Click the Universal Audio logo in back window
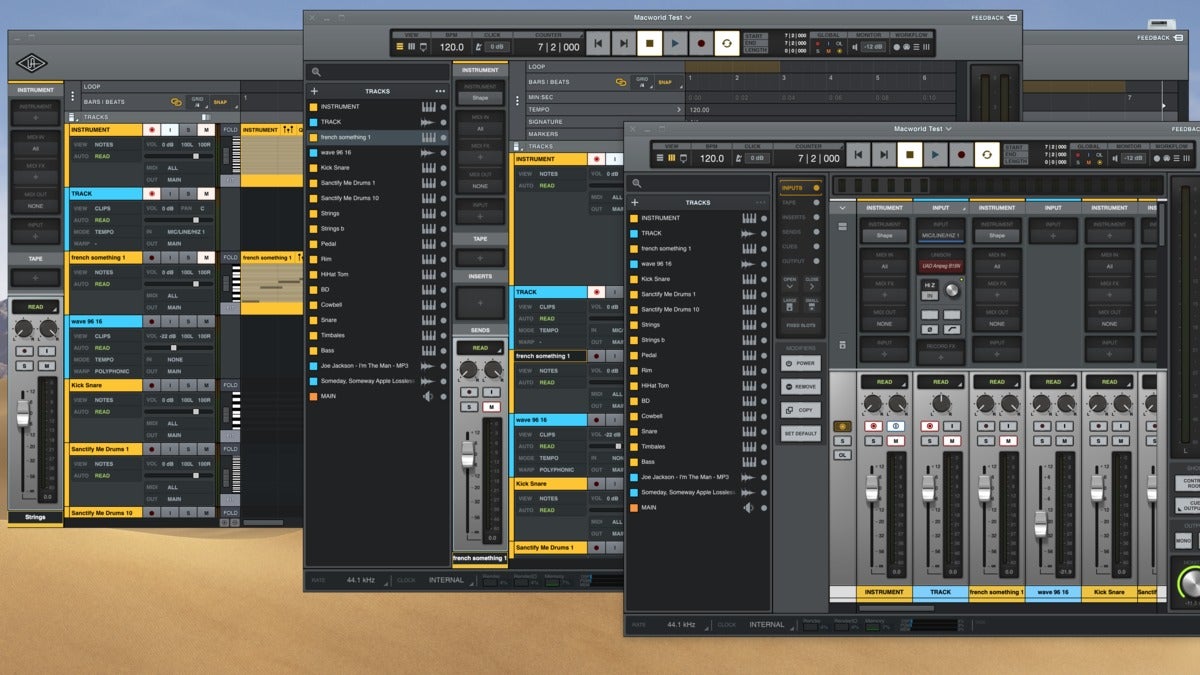The width and height of the screenshot is (1200, 675). click(31, 64)
